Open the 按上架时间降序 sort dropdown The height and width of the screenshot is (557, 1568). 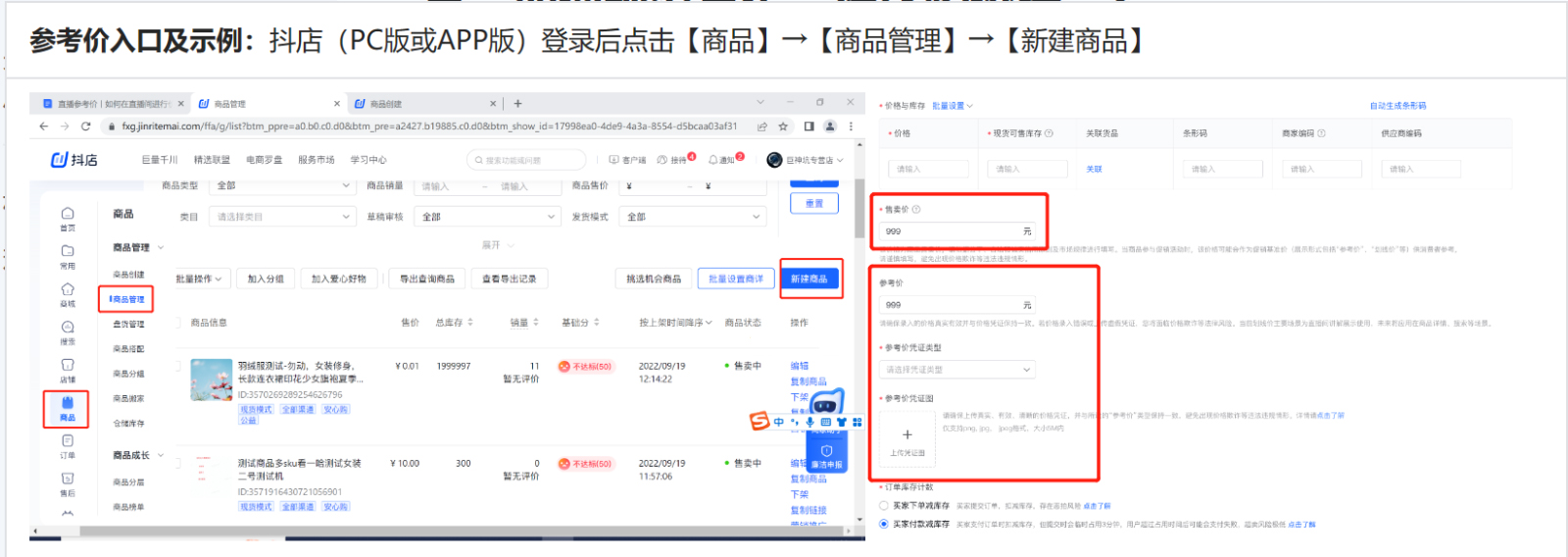(675, 322)
